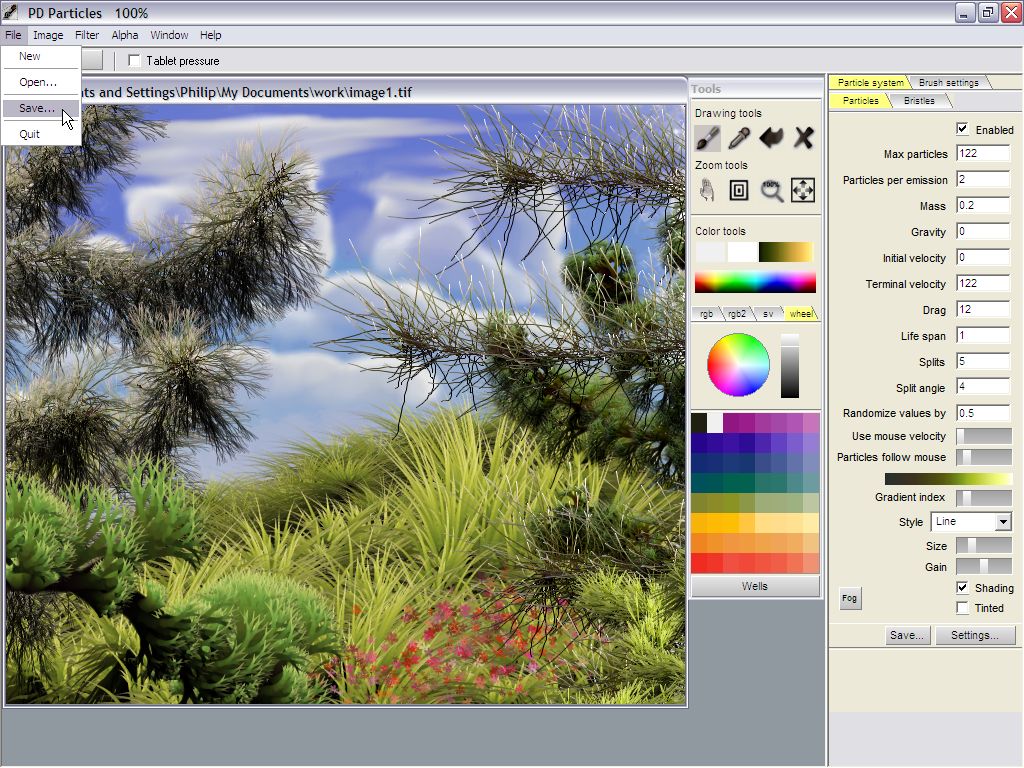1024x768 pixels.
Task: Uncheck the Enabled particles checkbox
Action: pyautogui.click(x=962, y=129)
